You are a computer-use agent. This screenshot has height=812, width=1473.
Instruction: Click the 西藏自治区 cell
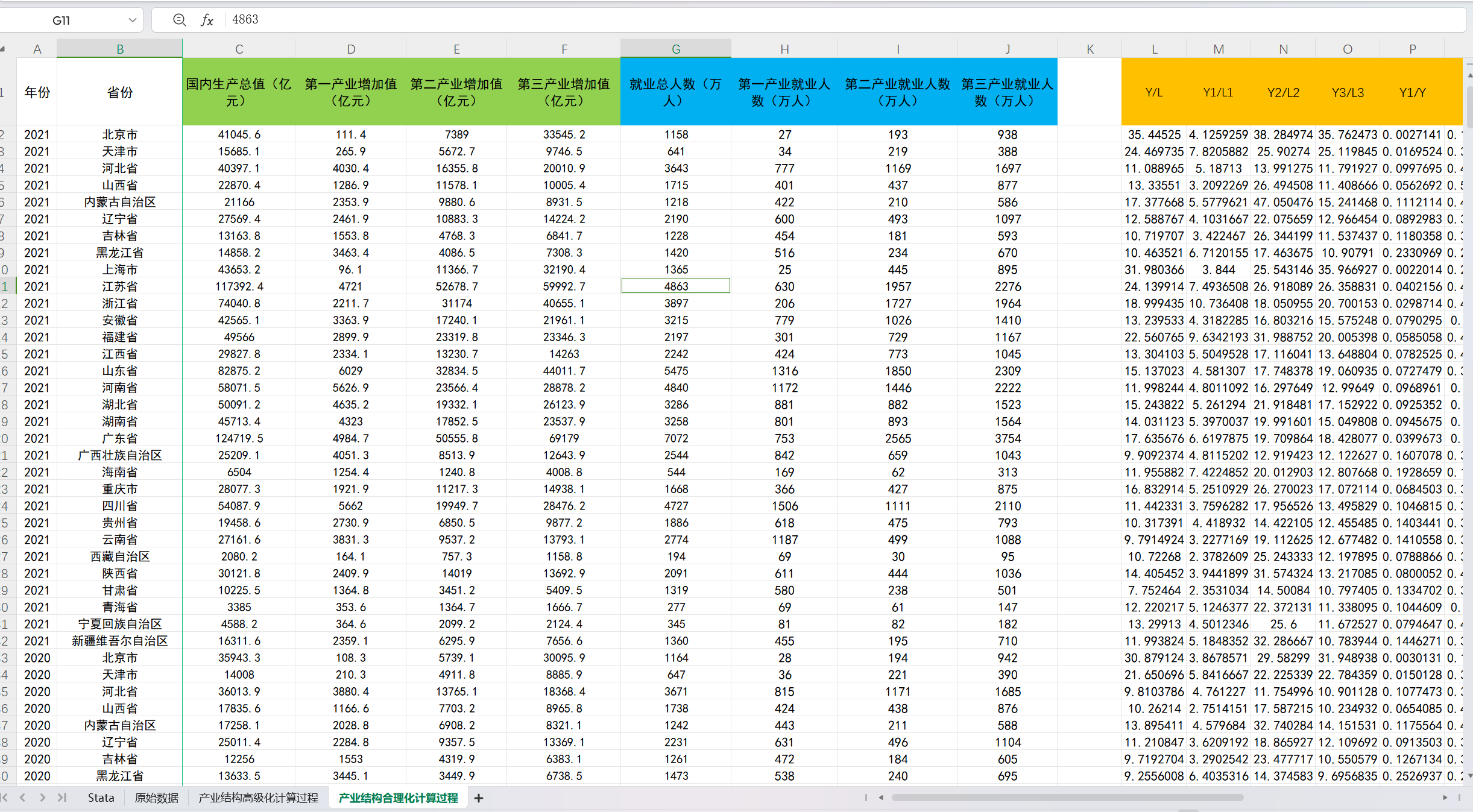[119, 556]
